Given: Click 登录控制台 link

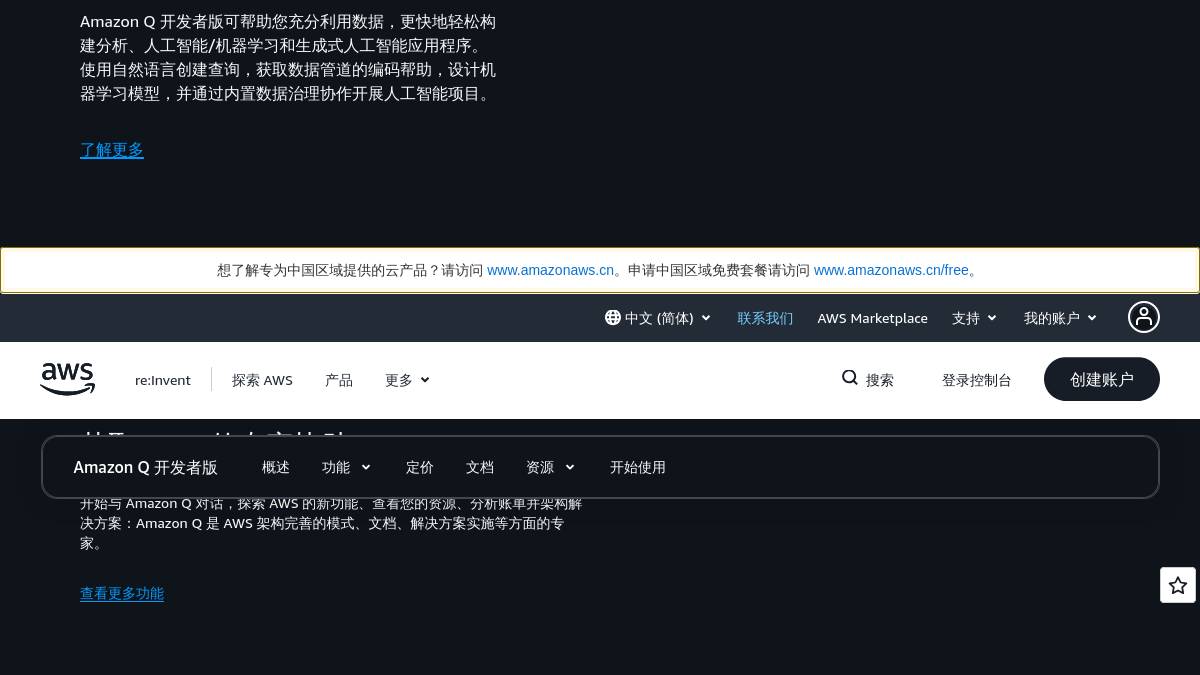Looking at the screenshot, I should tap(977, 380).
